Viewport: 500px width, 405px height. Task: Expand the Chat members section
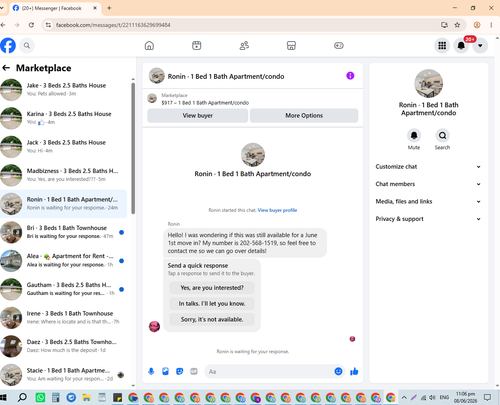coord(428,184)
